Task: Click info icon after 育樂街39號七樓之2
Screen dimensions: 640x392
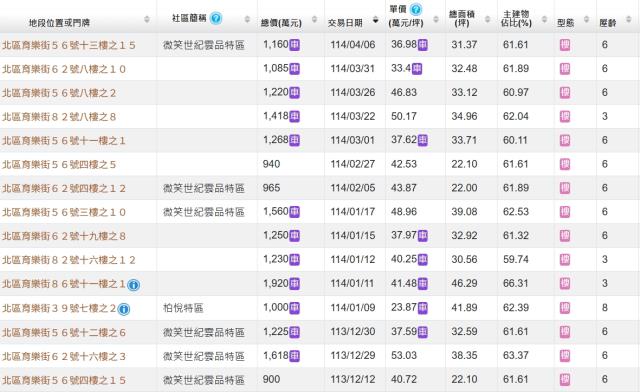Action: click(124, 309)
